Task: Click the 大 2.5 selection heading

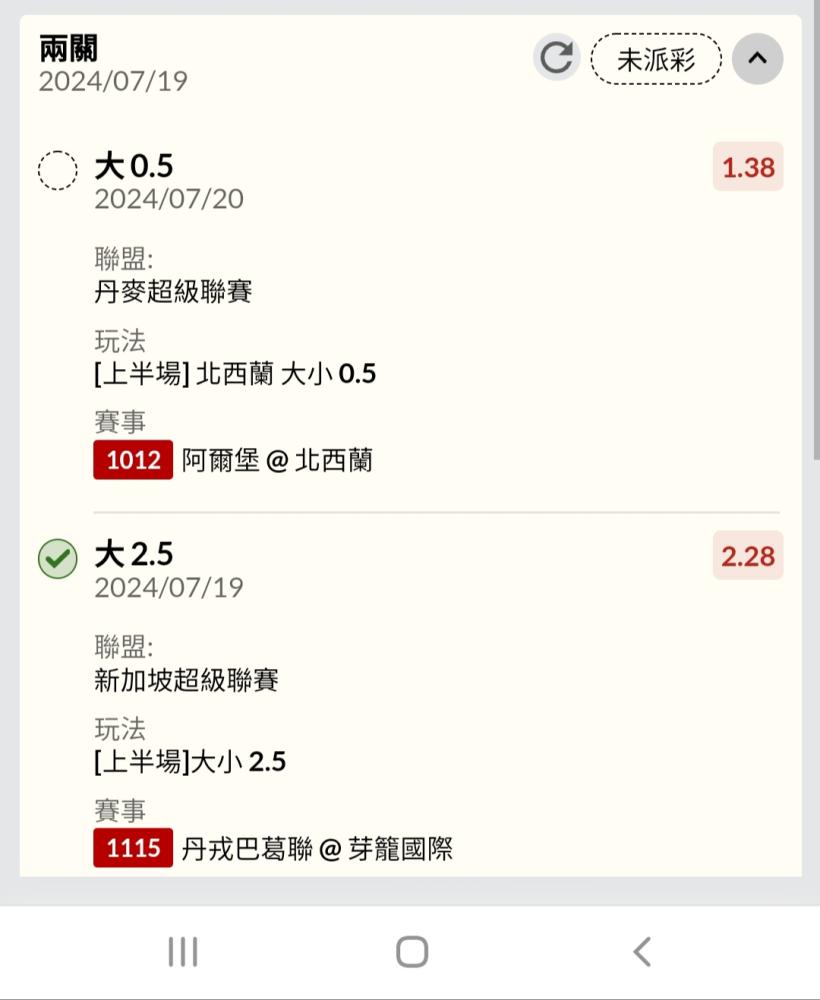Action: tap(134, 554)
